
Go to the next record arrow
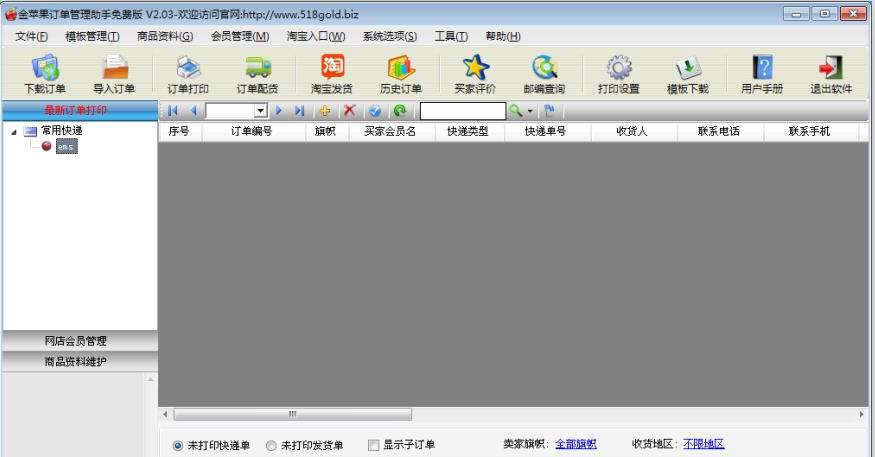click(279, 110)
